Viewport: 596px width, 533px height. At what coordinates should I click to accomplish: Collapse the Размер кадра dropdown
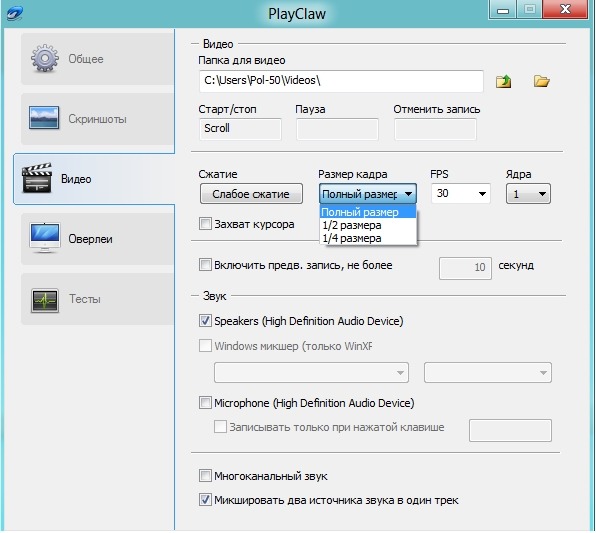(x=368, y=194)
